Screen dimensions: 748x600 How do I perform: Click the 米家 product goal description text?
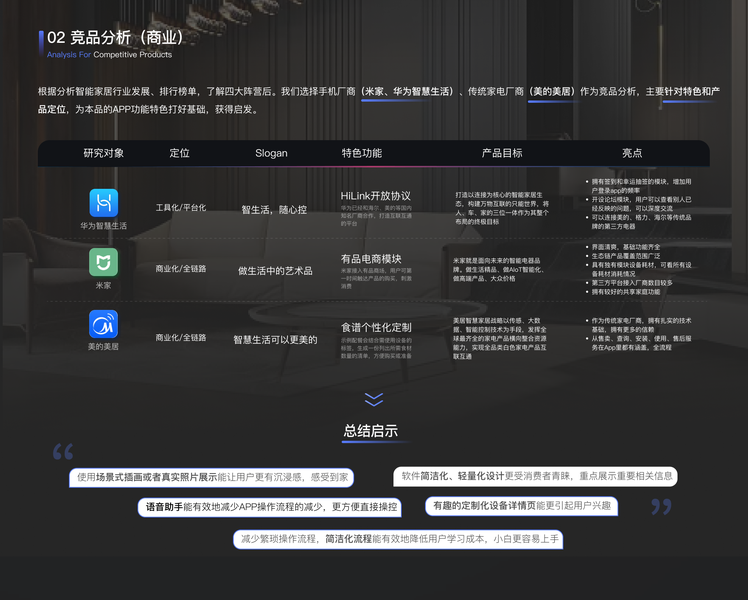point(499,269)
